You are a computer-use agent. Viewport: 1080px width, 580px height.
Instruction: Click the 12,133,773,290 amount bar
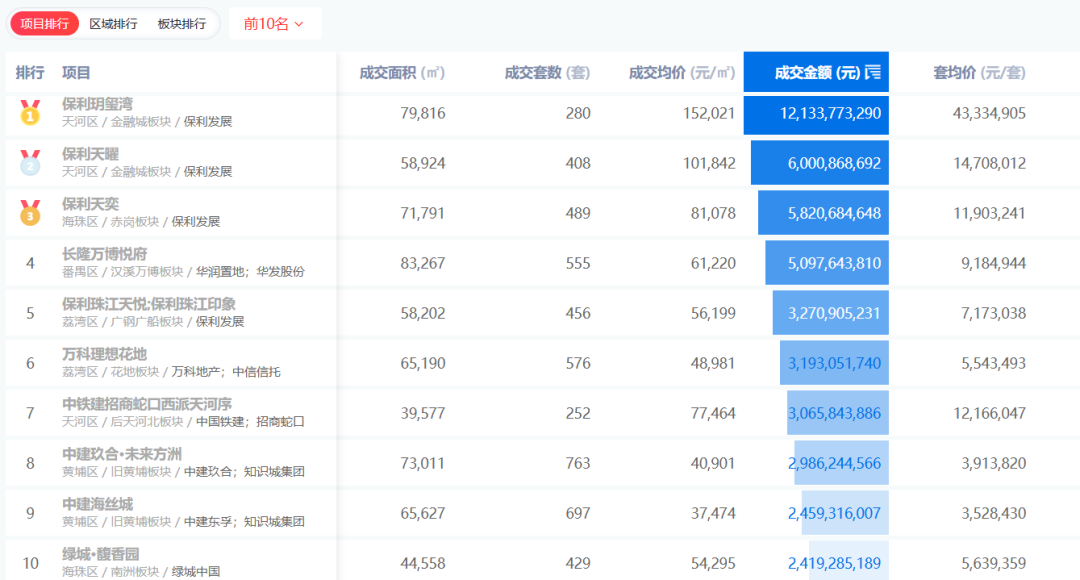click(816, 113)
